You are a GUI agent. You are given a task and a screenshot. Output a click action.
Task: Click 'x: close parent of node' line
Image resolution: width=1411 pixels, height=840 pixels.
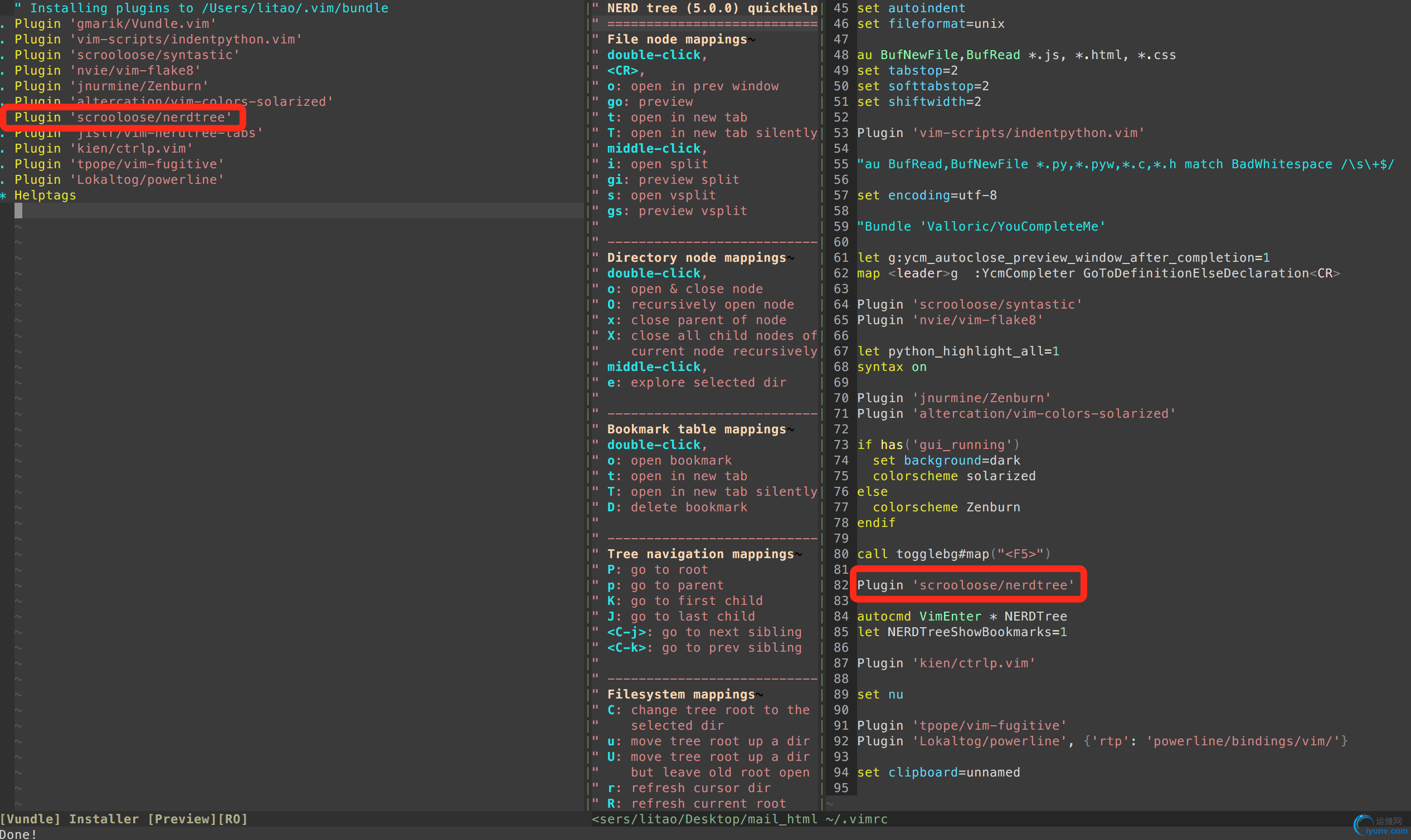coord(697,320)
